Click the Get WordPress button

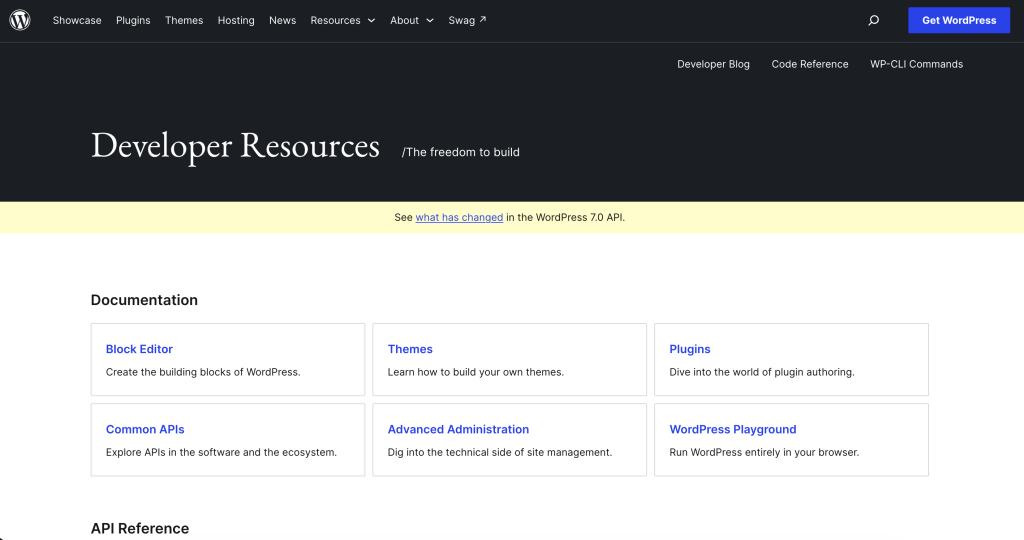(959, 20)
